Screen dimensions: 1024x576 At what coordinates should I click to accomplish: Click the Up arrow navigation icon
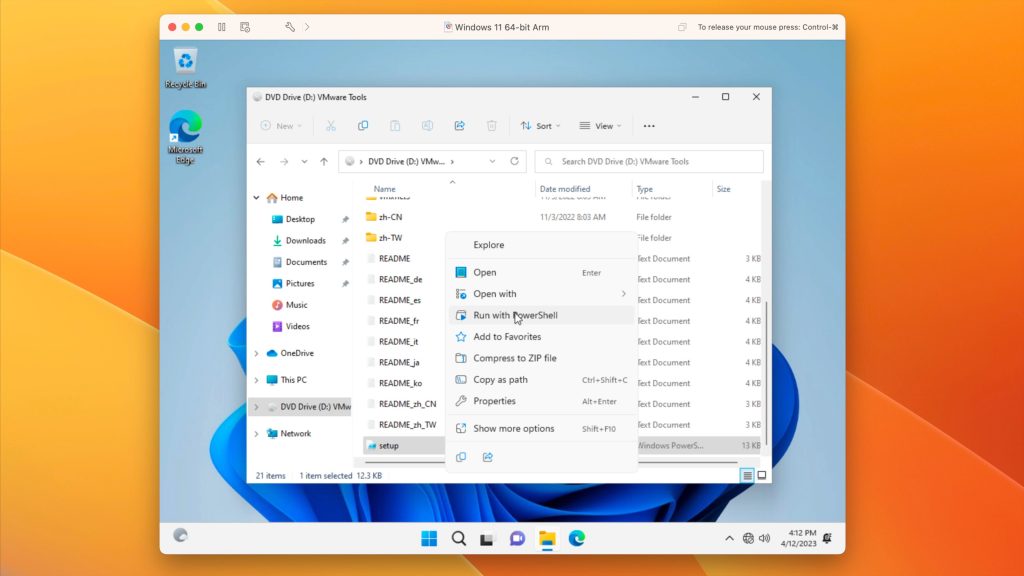pyautogui.click(x=324, y=161)
